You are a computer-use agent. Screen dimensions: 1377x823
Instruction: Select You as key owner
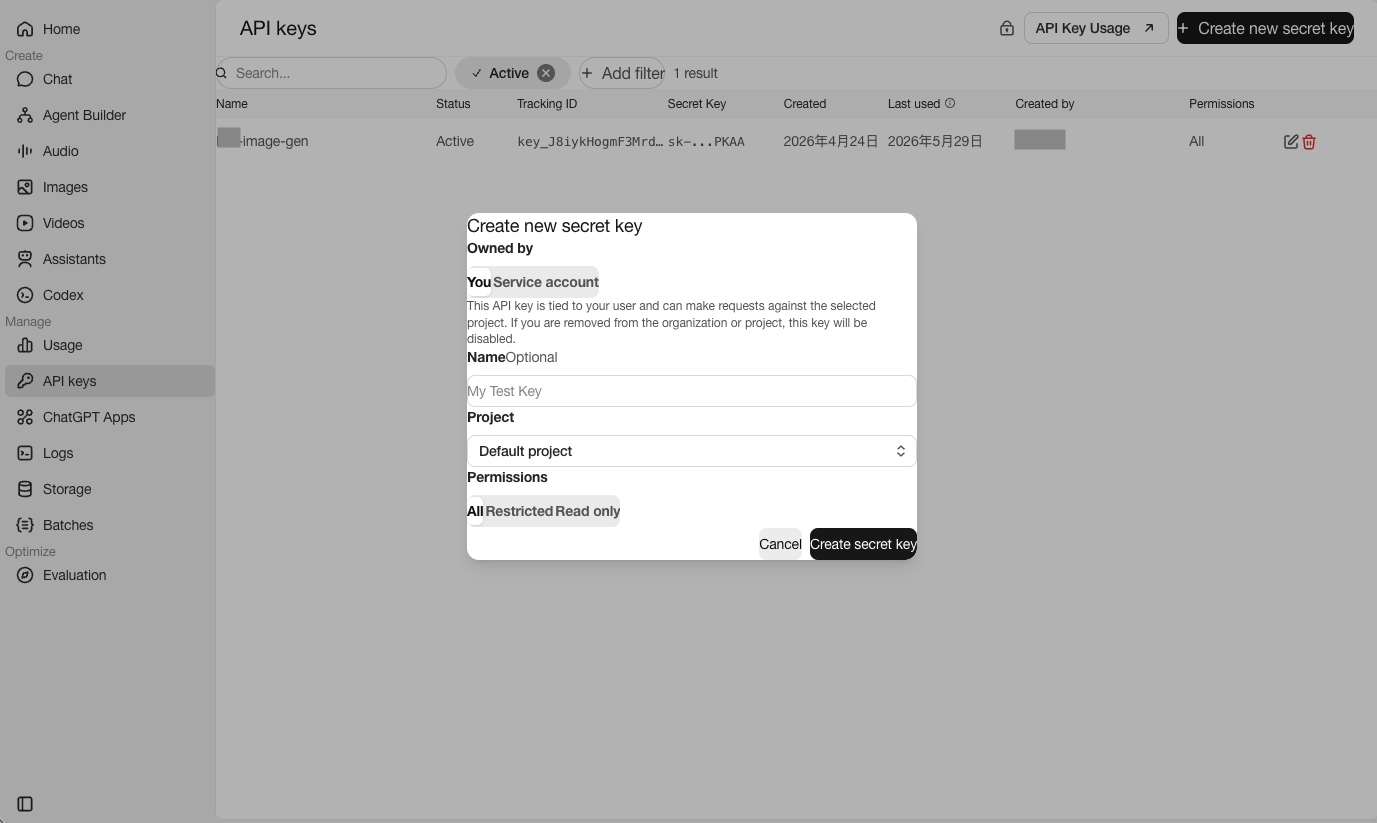point(479,282)
